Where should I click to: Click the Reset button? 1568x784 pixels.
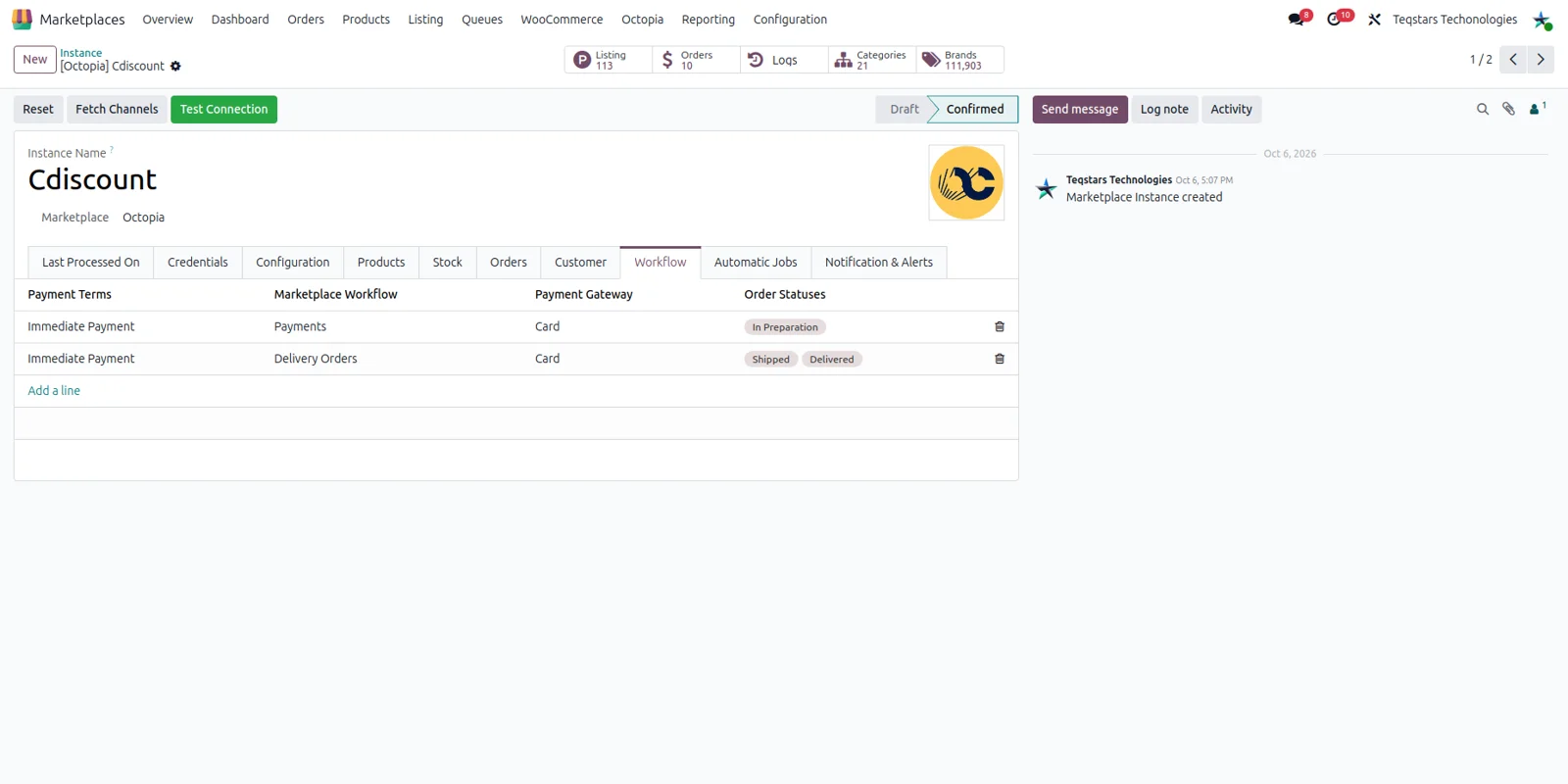(x=38, y=110)
